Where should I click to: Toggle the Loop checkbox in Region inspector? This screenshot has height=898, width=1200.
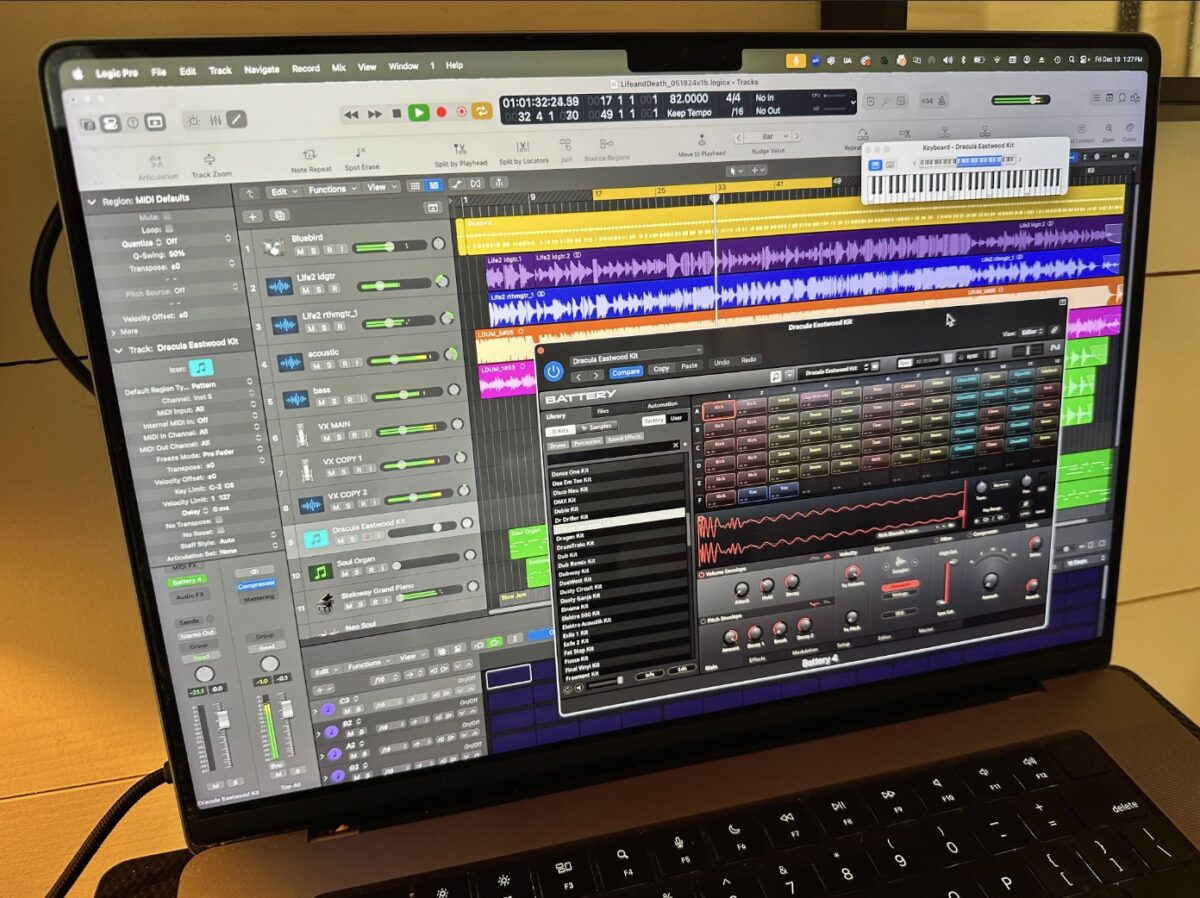click(167, 229)
